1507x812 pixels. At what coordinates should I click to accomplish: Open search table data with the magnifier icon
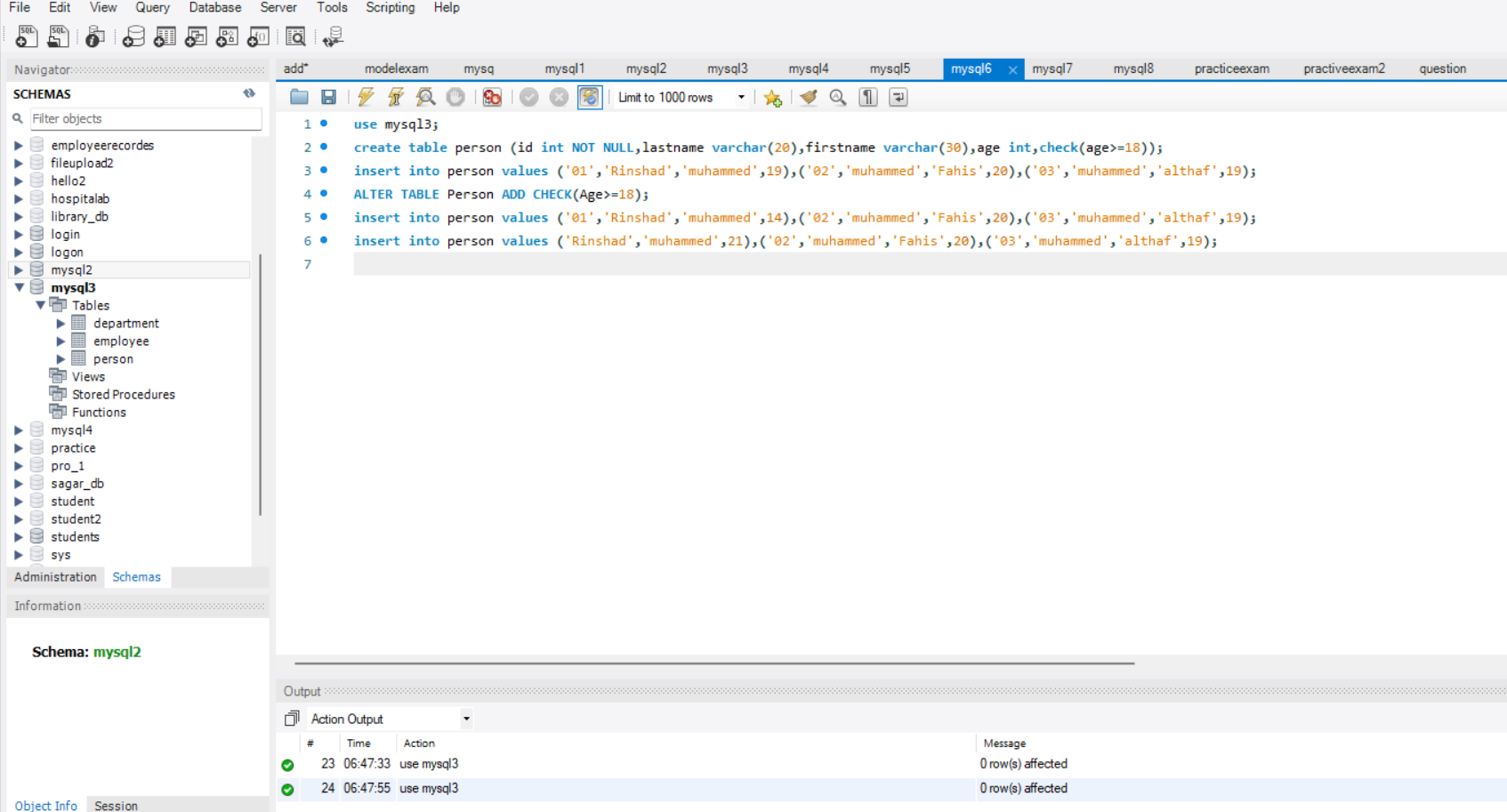tap(295, 37)
